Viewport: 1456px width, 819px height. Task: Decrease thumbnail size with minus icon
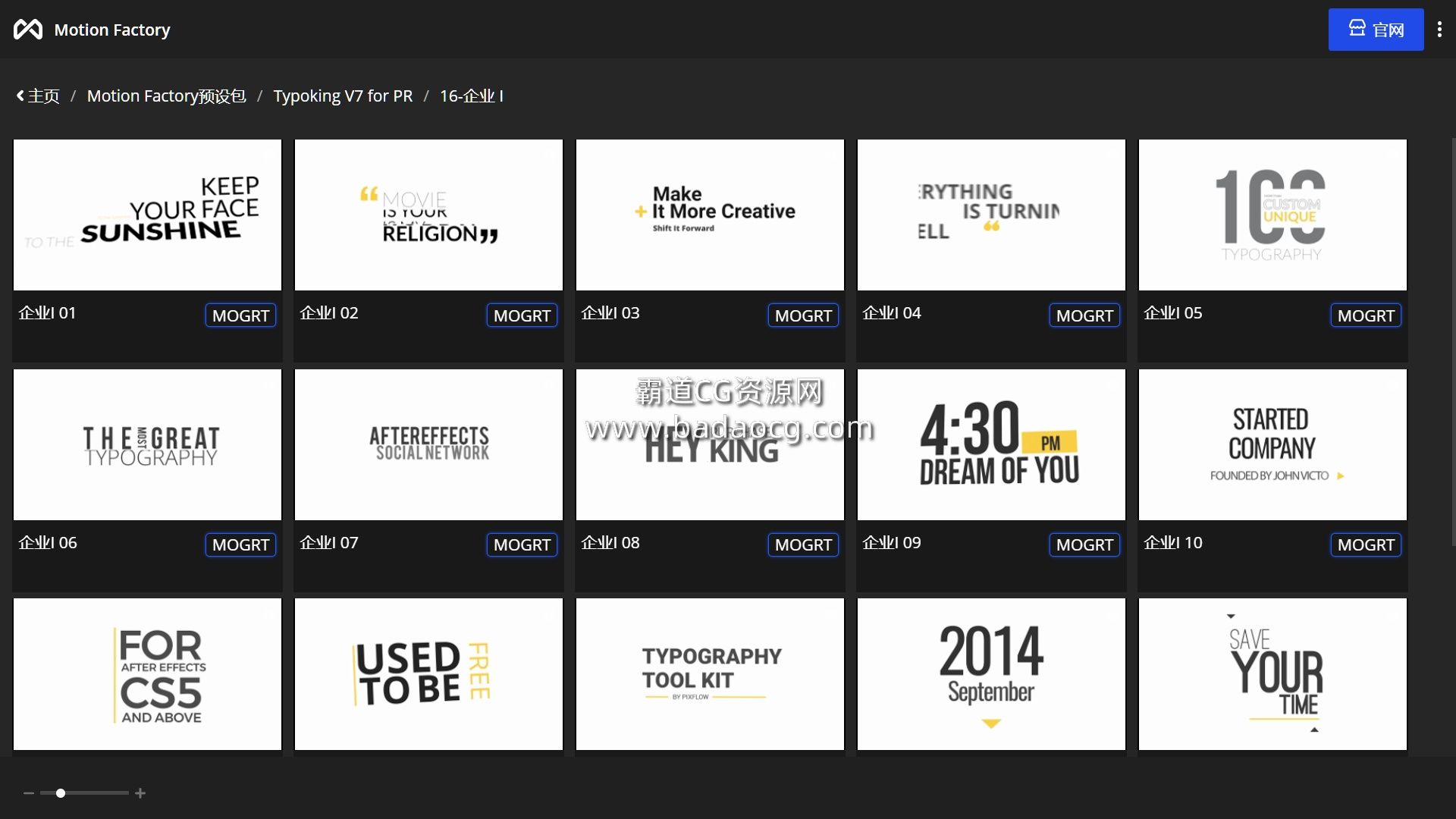[29, 793]
